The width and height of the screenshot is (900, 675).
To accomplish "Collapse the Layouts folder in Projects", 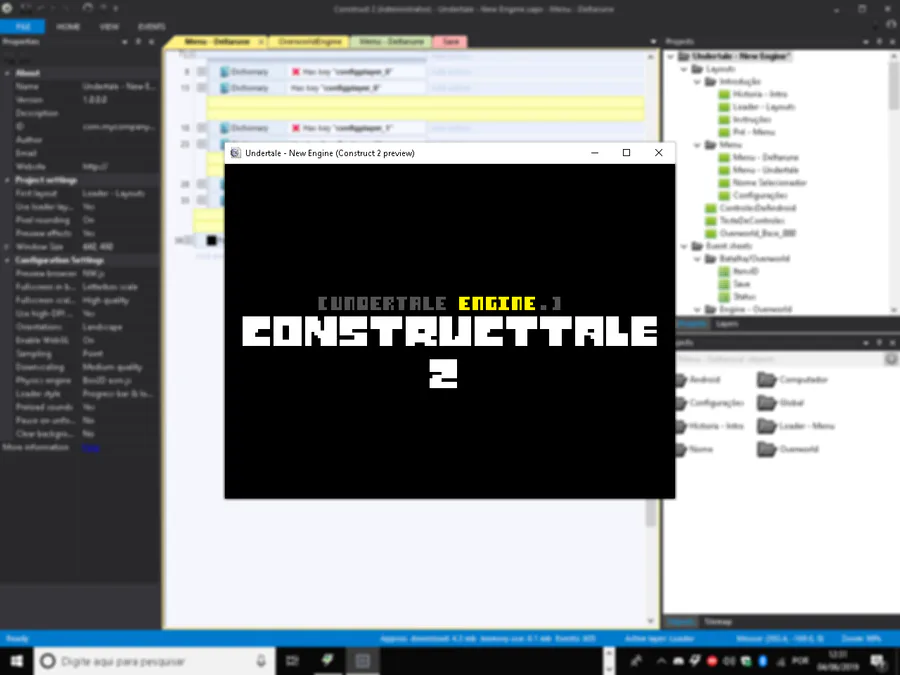I will [x=684, y=69].
